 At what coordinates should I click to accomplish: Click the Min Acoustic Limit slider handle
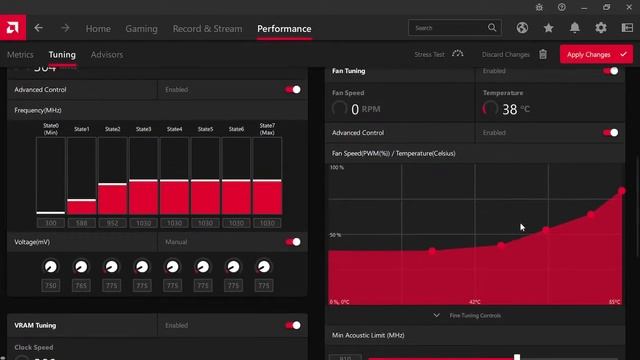(x=517, y=357)
